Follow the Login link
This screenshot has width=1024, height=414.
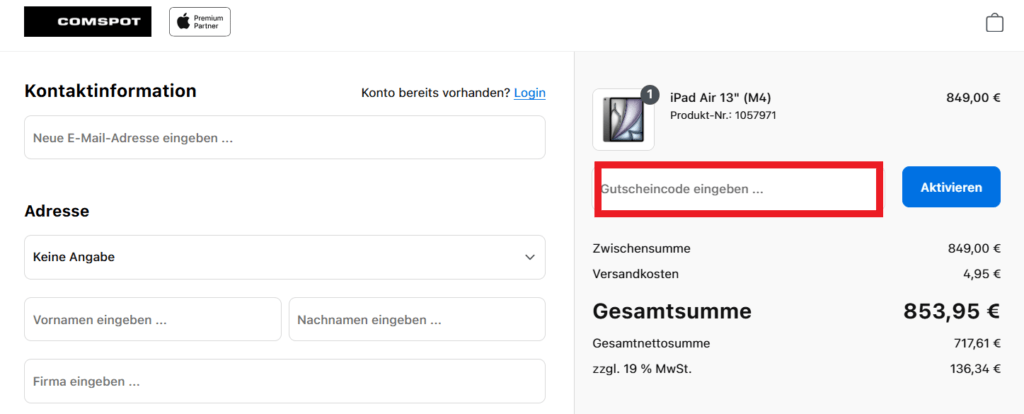[530, 93]
